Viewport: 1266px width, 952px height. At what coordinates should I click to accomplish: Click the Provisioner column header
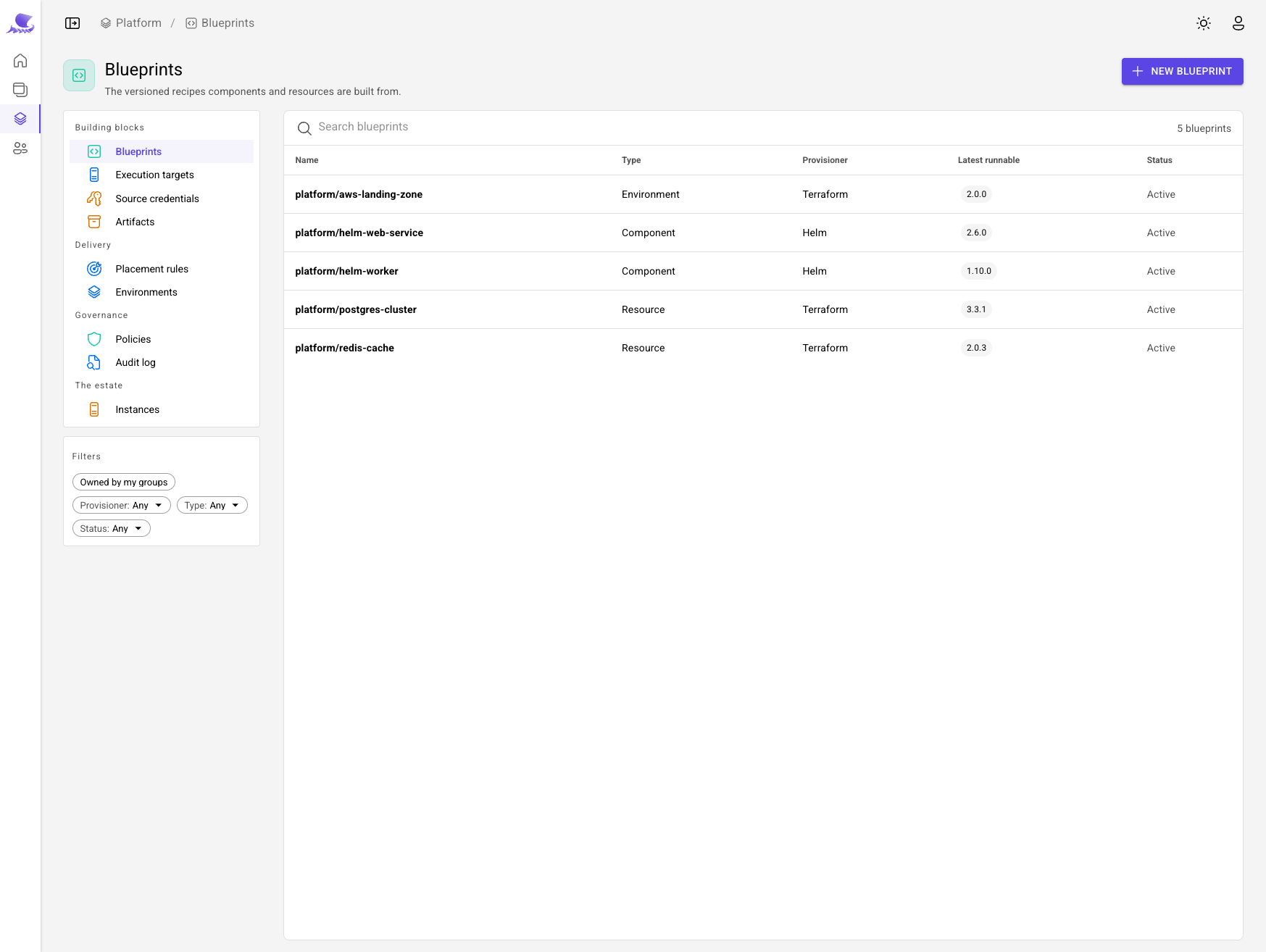point(825,160)
